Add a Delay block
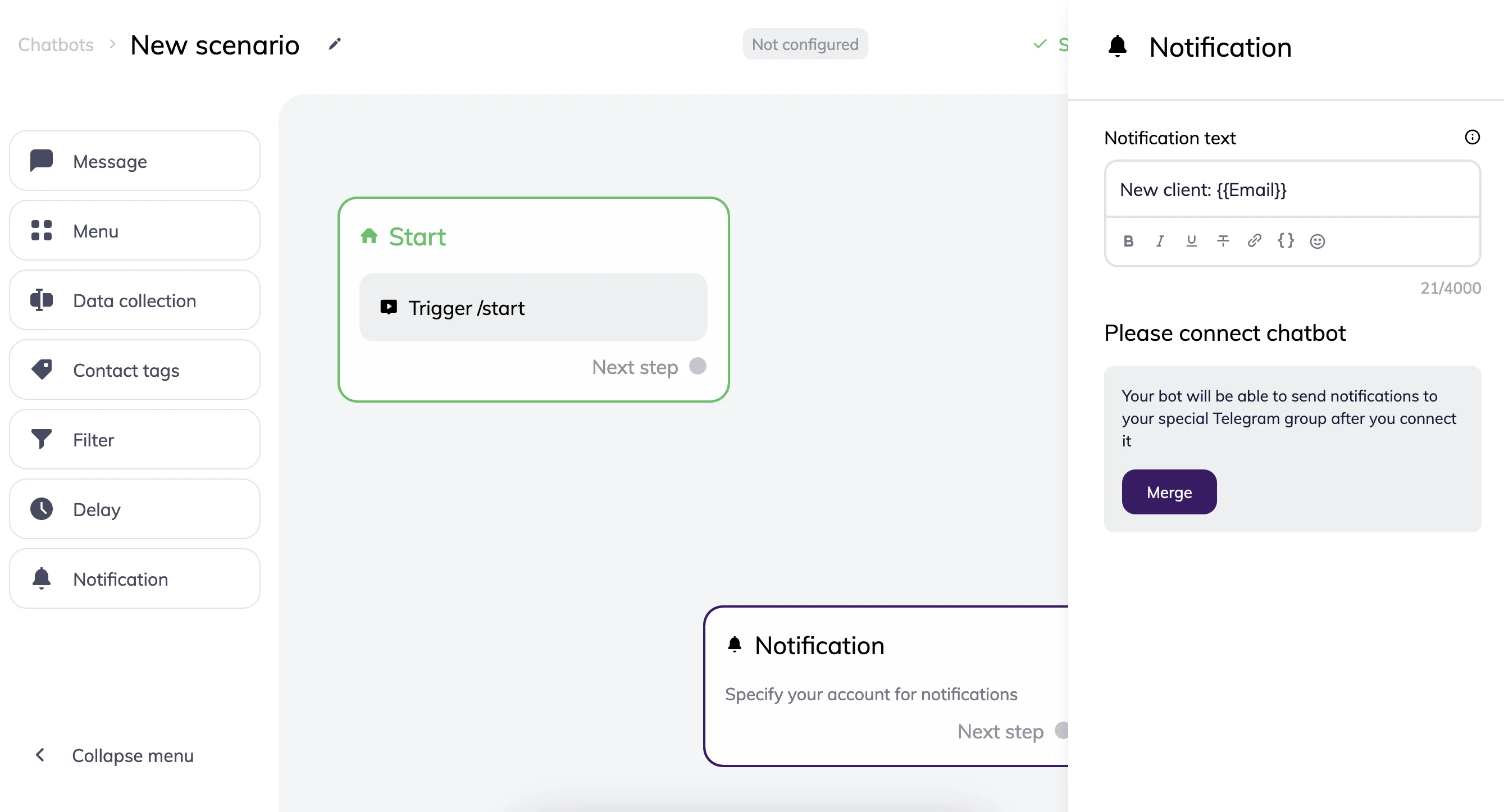1504x812 pixels. (x=135, y=508)
